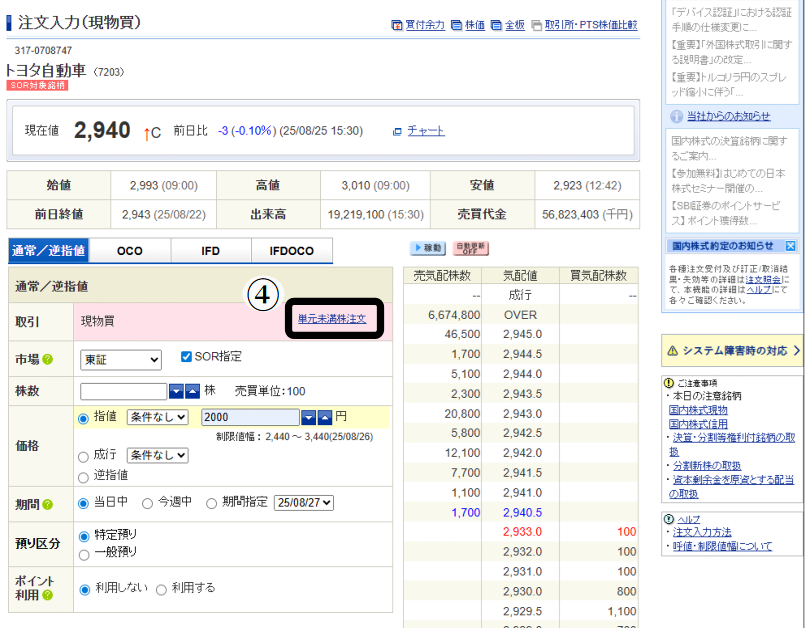Click the 取引所・PTS株価比較 icon
The image size is (805, 628).
(x=536, y=25)
